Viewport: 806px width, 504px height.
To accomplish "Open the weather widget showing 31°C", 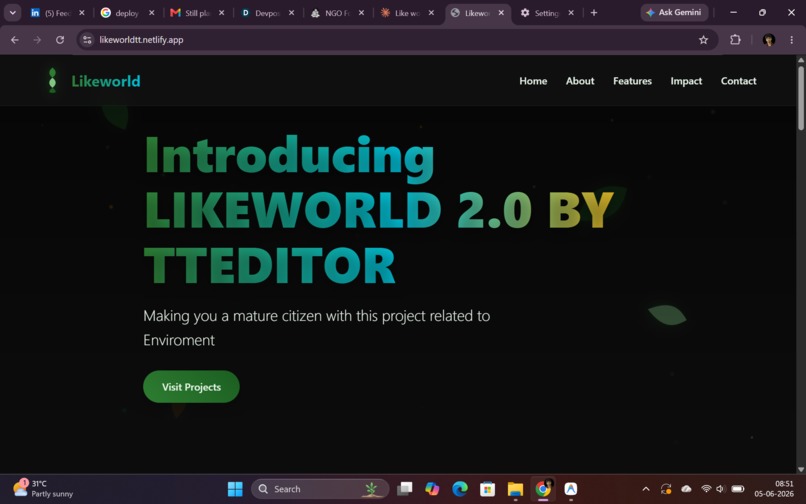I will click(x=43, y=489).
